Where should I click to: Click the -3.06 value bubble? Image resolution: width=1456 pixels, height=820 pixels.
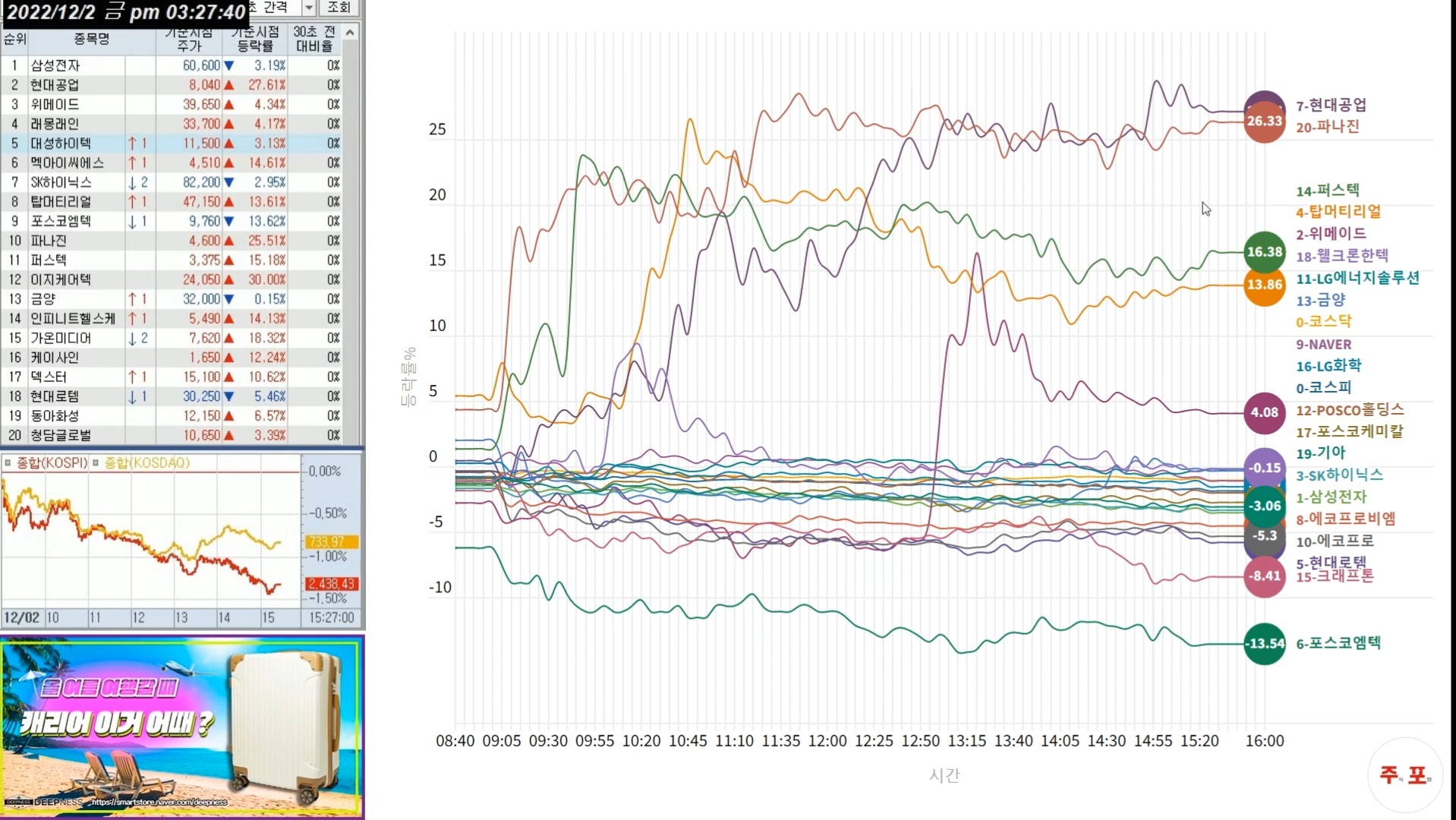pyautogui.click(x=1265, y=506)
